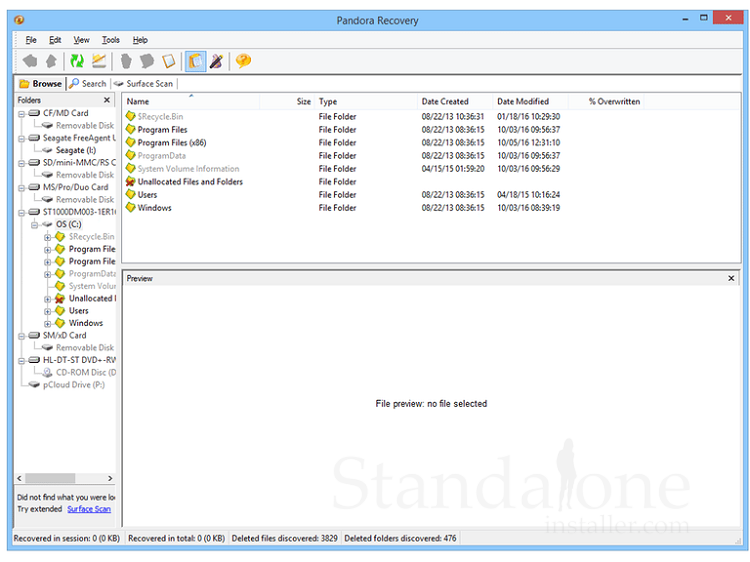Image resolution: width=750 pixels, height=562 pixels.
Task: Switch to the Search tab
Action: pyautogui.click(x=88, y=84)
